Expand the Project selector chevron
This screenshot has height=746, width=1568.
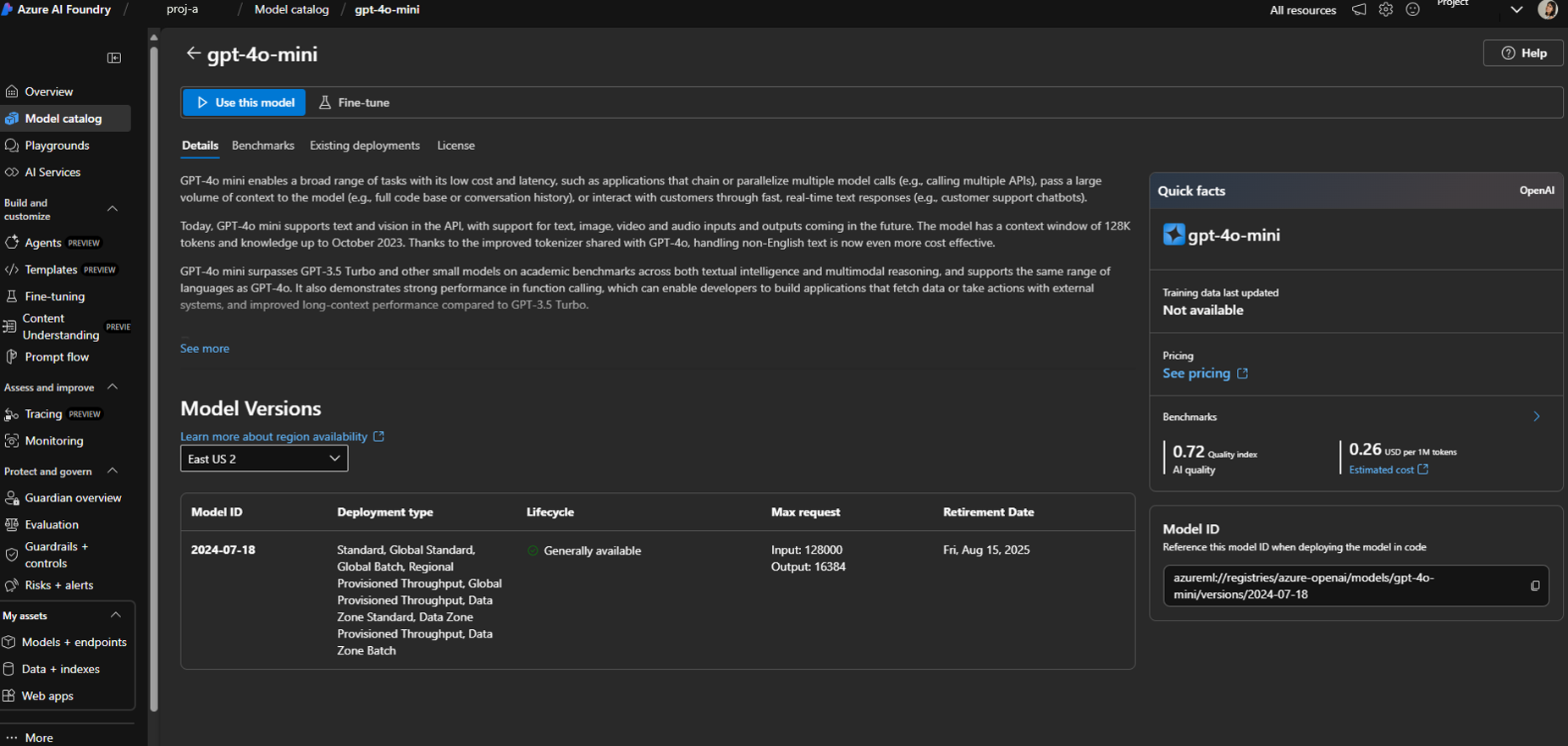1517,10
